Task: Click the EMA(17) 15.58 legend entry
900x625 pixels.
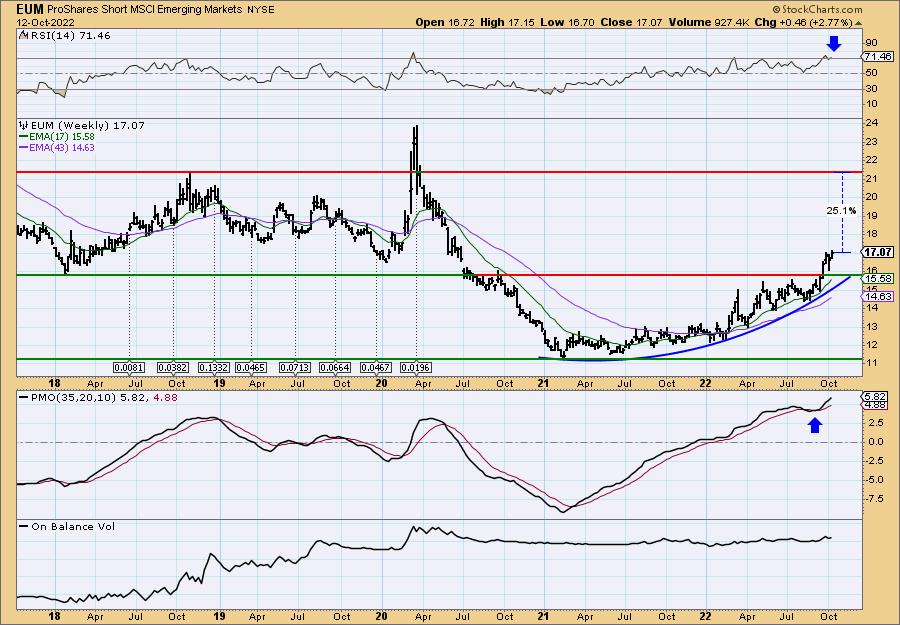Action: tap(62, 137)
